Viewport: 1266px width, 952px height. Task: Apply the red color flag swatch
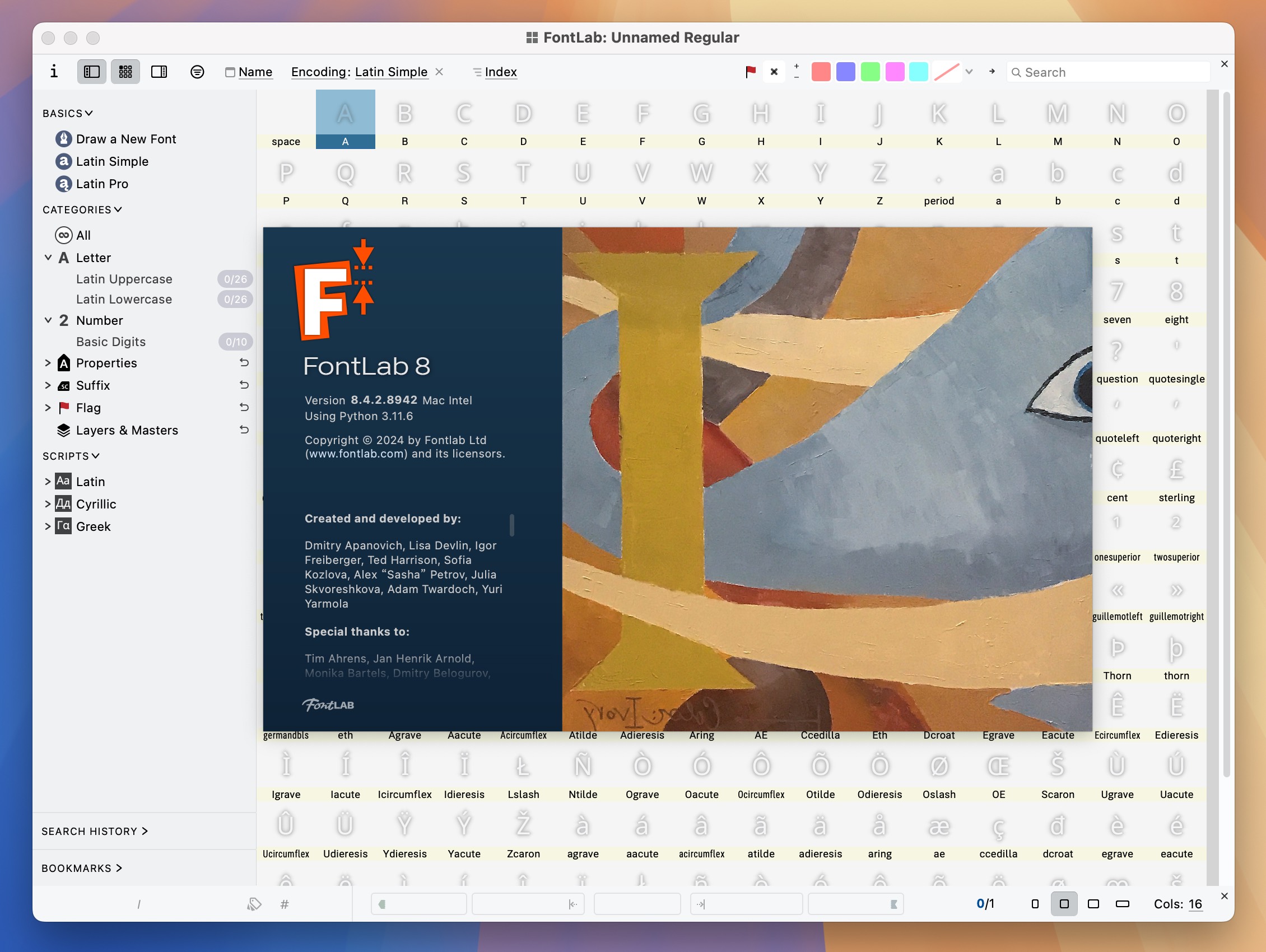tap(821, 72)
